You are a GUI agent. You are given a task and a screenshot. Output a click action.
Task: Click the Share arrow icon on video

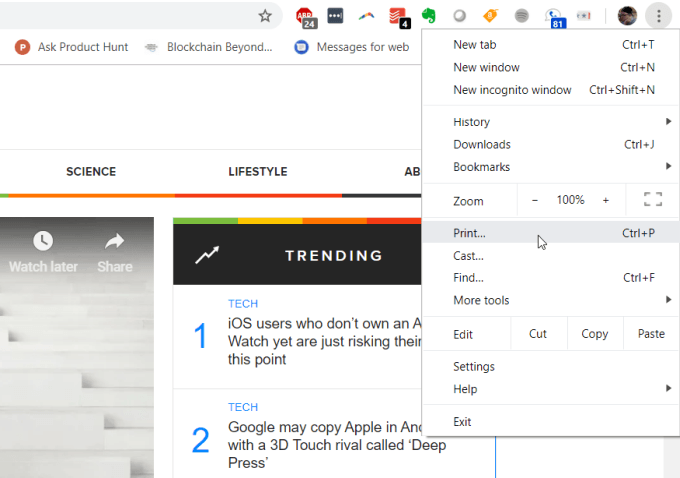click(x=114, y=241)
